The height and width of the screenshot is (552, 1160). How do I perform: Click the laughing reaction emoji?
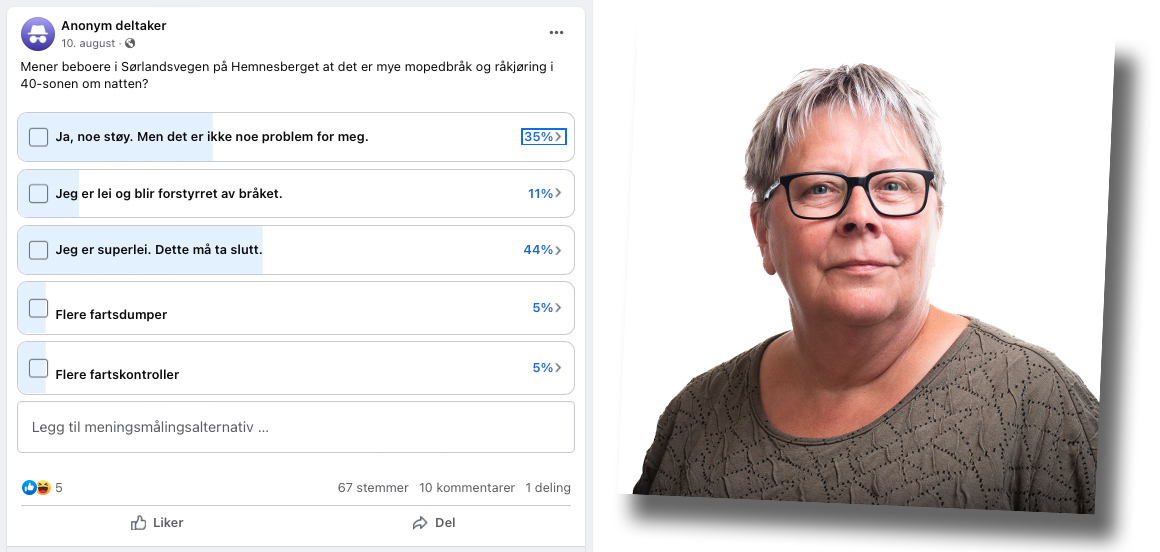[43, 488]
